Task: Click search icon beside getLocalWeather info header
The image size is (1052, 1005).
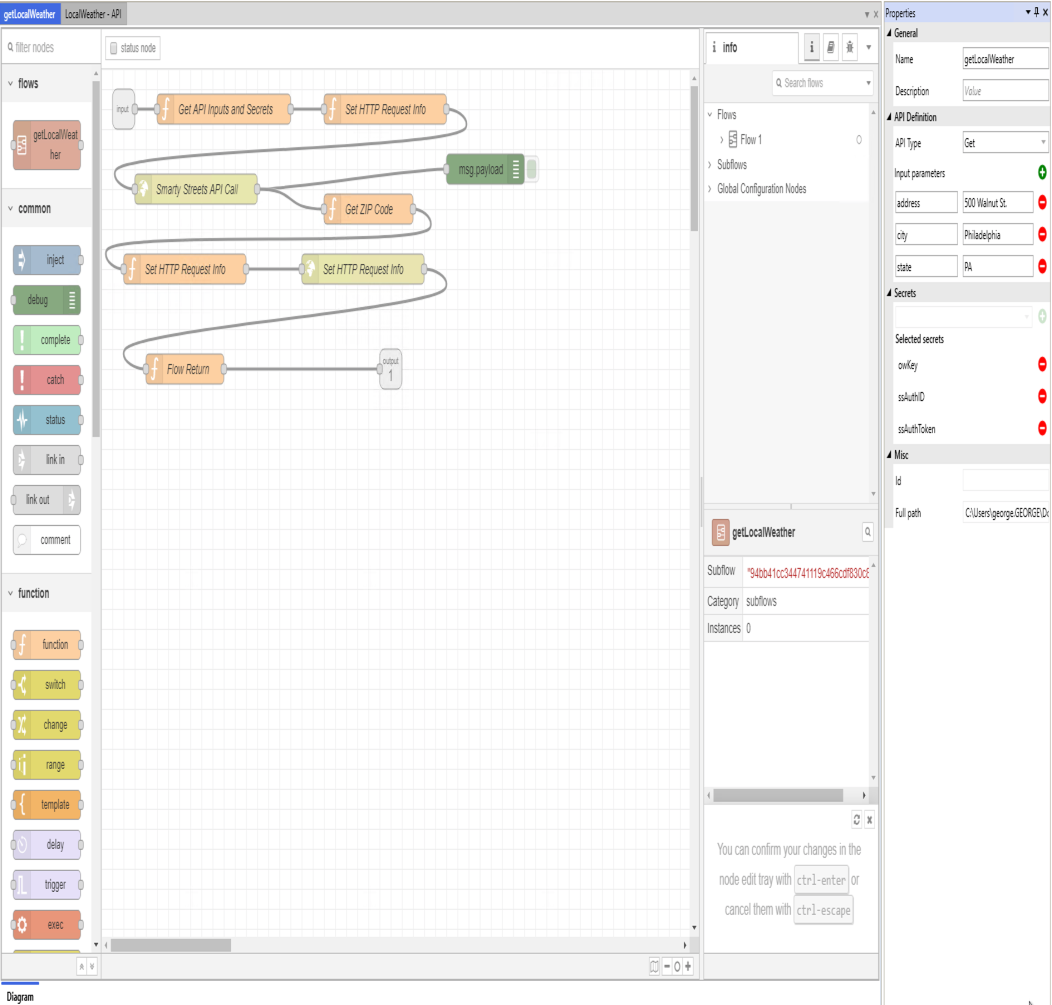Action: tap(867, 533)
